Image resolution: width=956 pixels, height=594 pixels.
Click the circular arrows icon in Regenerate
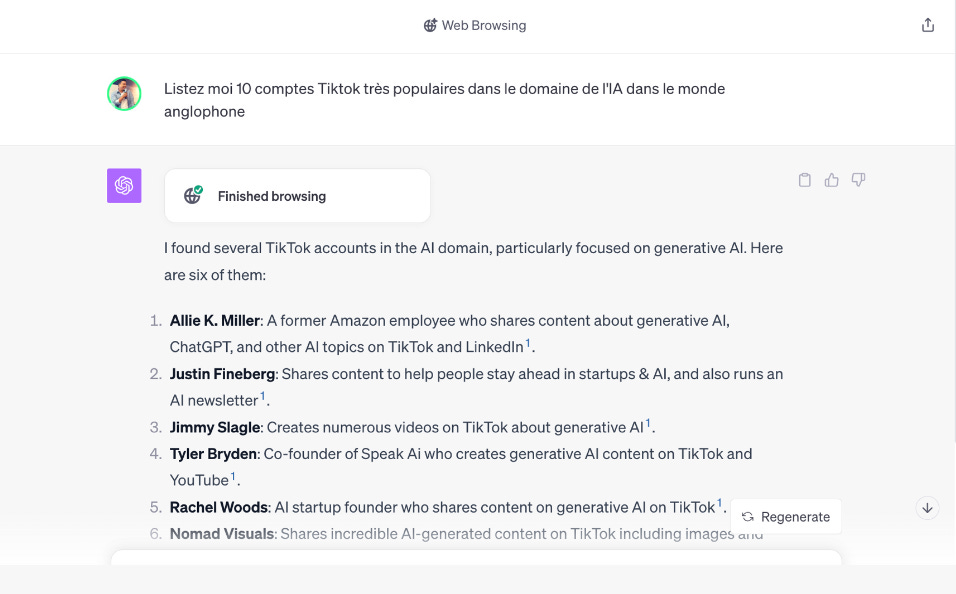point(747,517)
